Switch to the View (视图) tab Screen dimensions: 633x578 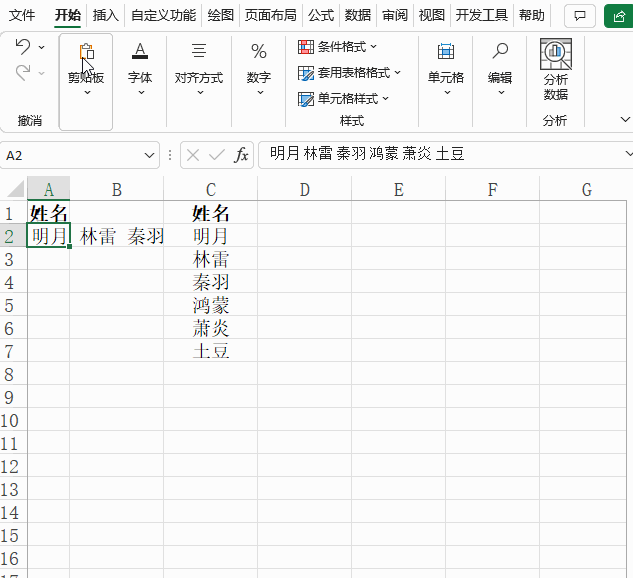point(432,15)
